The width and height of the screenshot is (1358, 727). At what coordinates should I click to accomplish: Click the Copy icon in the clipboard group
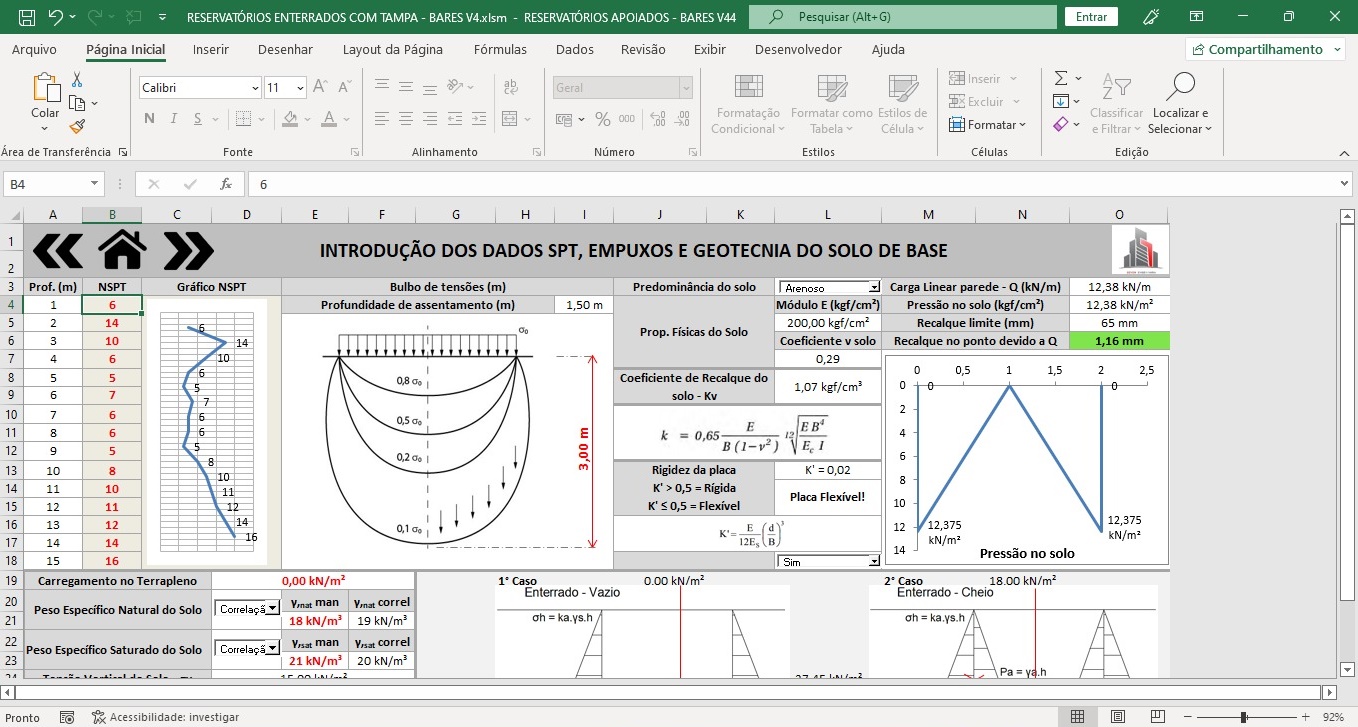pyautogui.click(x=77, y=103)
